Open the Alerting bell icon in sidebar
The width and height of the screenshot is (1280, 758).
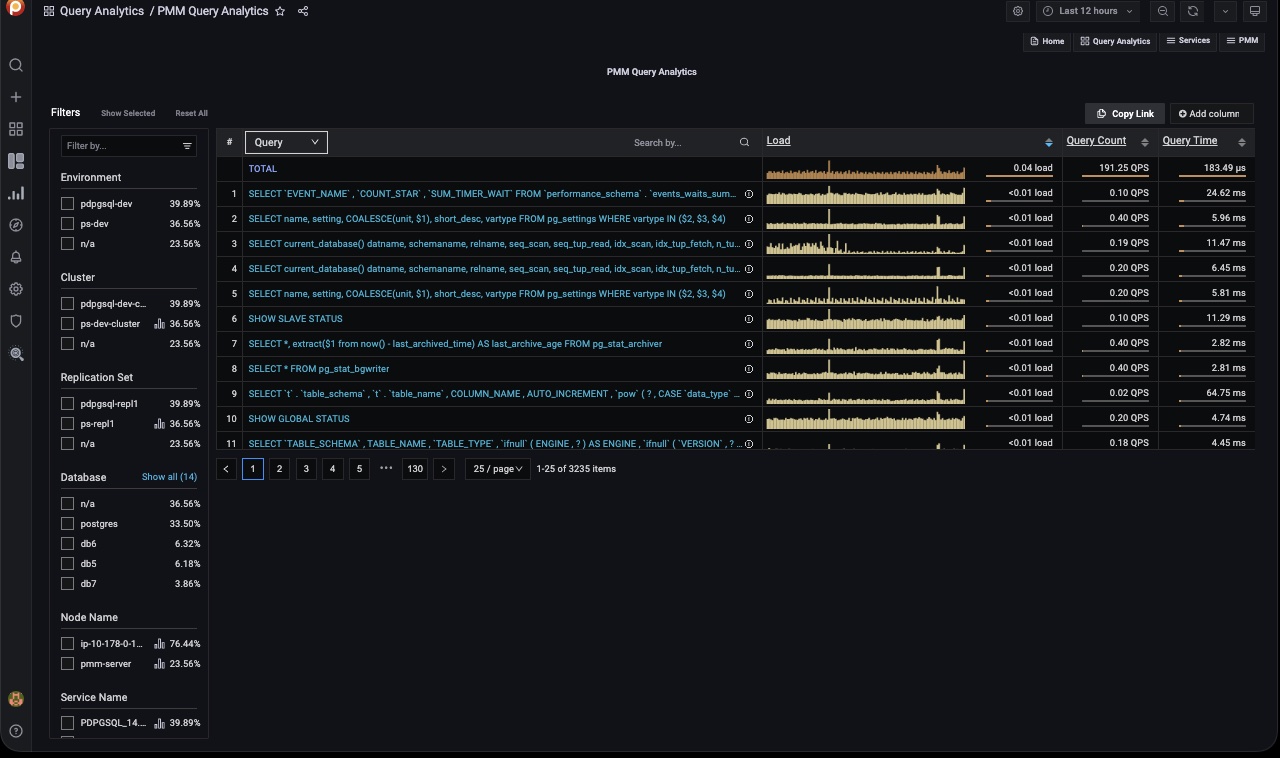pyautogui.click(x=16, y=257)
